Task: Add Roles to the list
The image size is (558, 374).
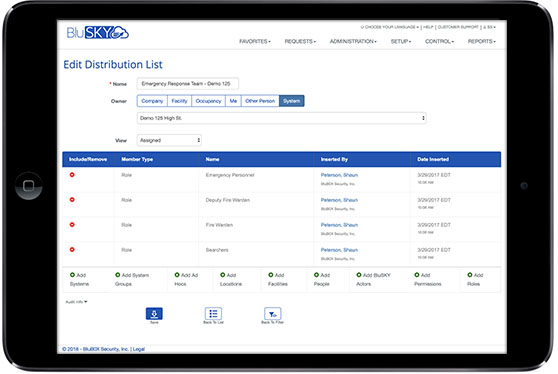Action: coord(475,279)
